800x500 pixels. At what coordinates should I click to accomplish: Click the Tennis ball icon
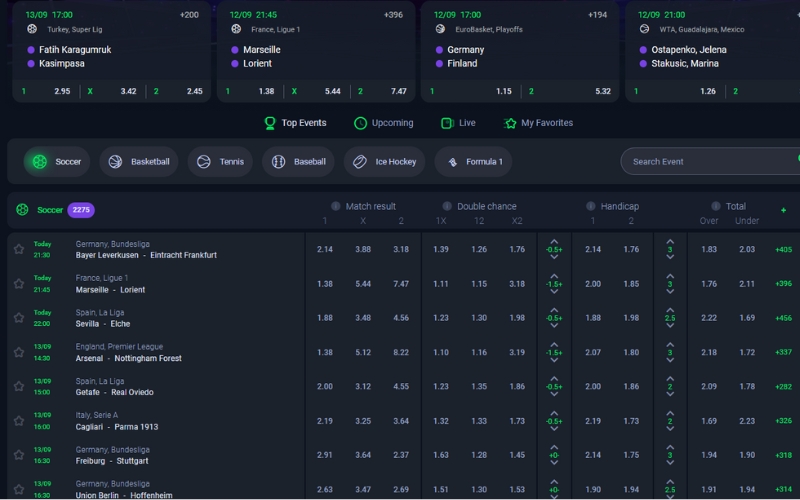click(x=204, y=162)
